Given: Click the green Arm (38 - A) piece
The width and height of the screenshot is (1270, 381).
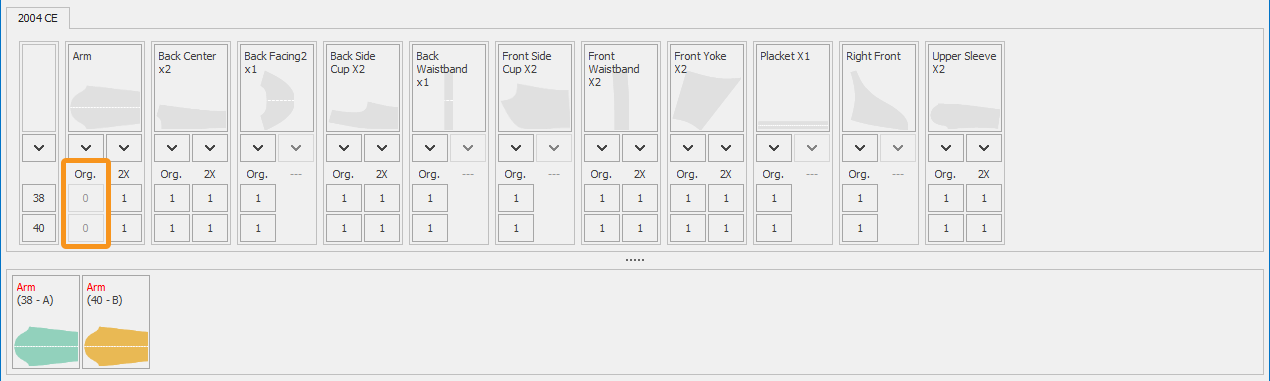Looking at the screenshot, I should tap(46, 322).
